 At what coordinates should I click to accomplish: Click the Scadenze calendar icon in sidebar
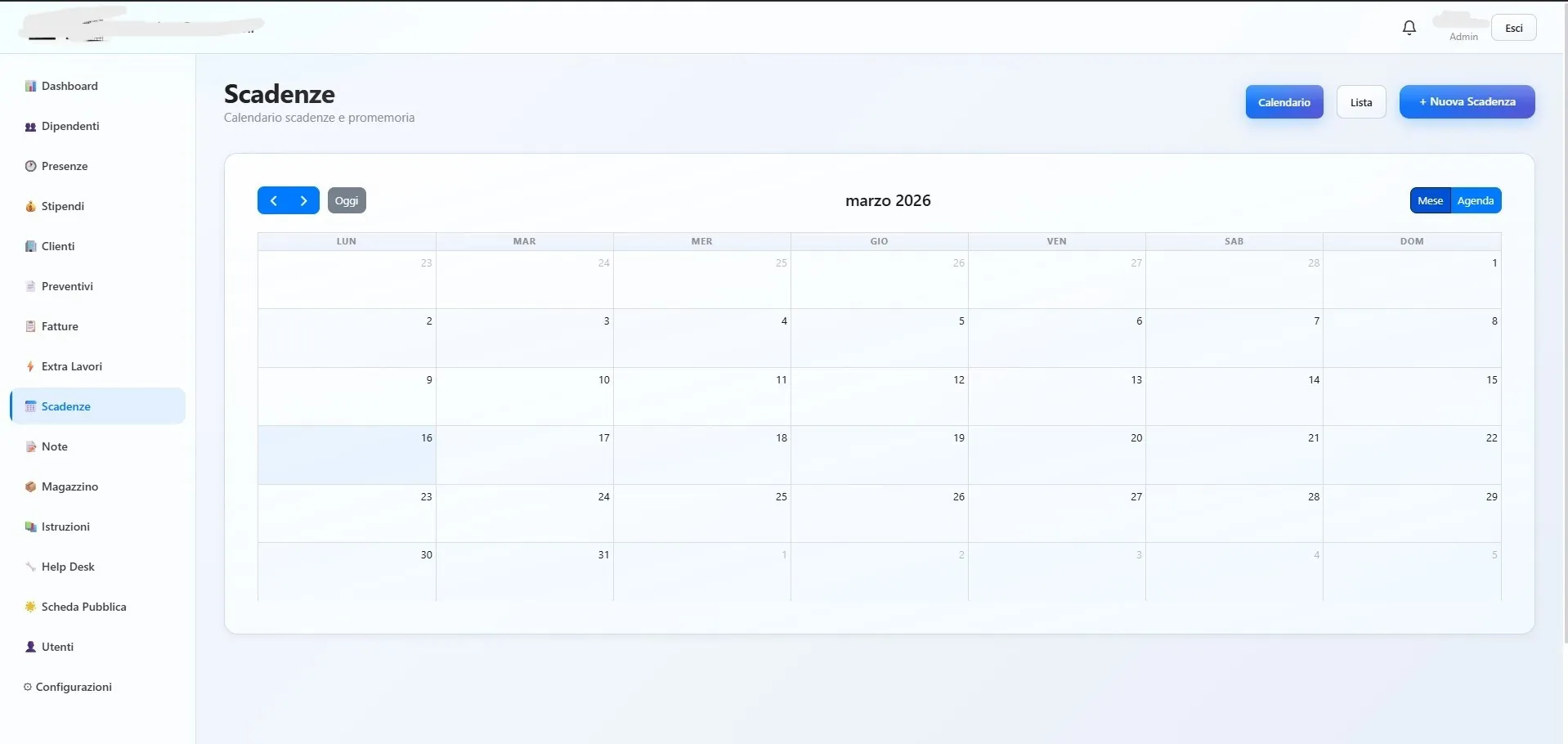(30, 406)
